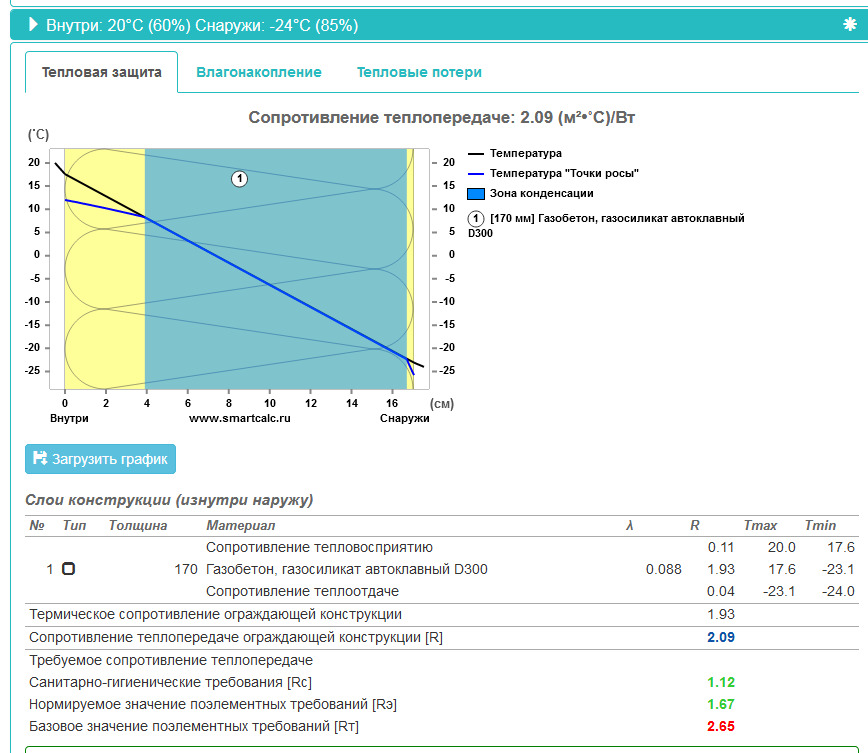Click the Газобетон D300 material row
The width and height of the screenshot is (868, 753).
click(x=442, y=569)
